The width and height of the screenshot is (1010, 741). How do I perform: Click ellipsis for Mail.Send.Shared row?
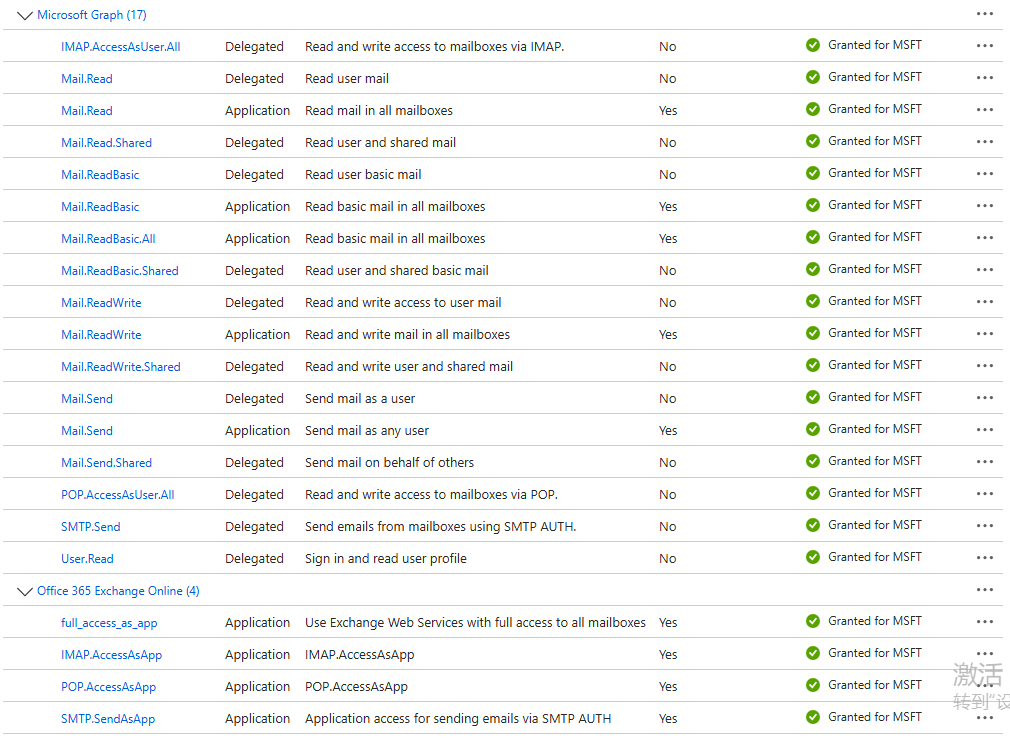coord(985,462)
